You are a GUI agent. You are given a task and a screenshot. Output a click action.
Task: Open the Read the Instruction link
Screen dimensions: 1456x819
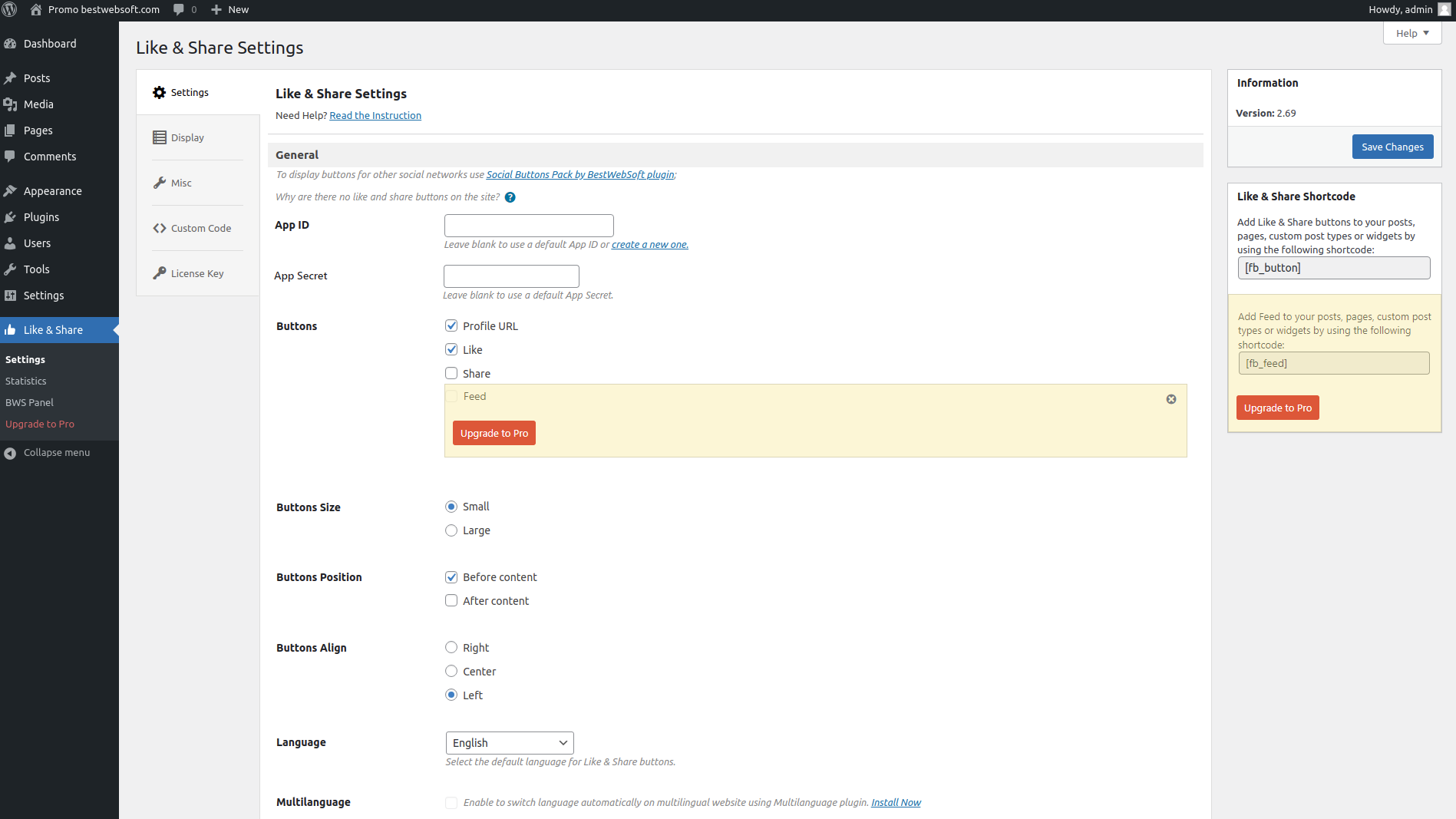(x=375, y=116)
